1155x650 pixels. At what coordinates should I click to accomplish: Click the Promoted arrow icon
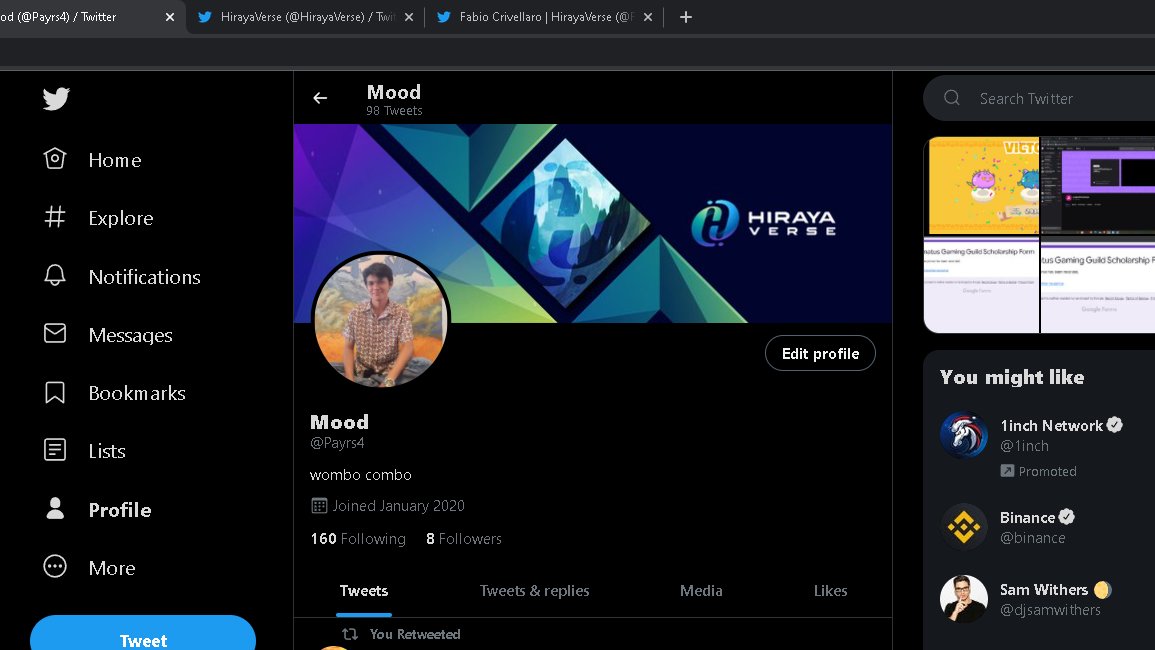pos(1007,470)
